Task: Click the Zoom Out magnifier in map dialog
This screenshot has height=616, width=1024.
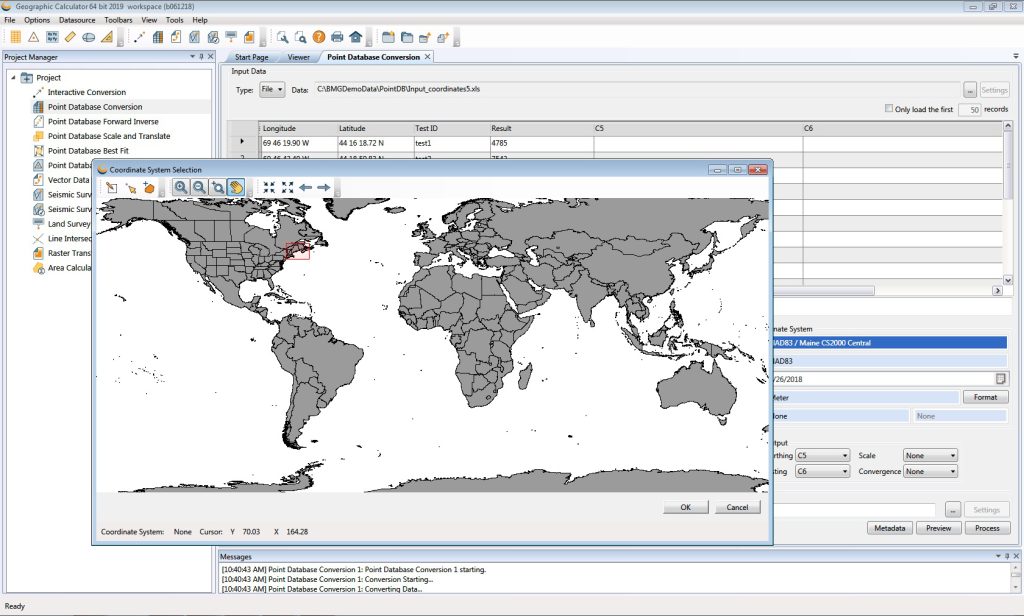Action: [199, 187]
